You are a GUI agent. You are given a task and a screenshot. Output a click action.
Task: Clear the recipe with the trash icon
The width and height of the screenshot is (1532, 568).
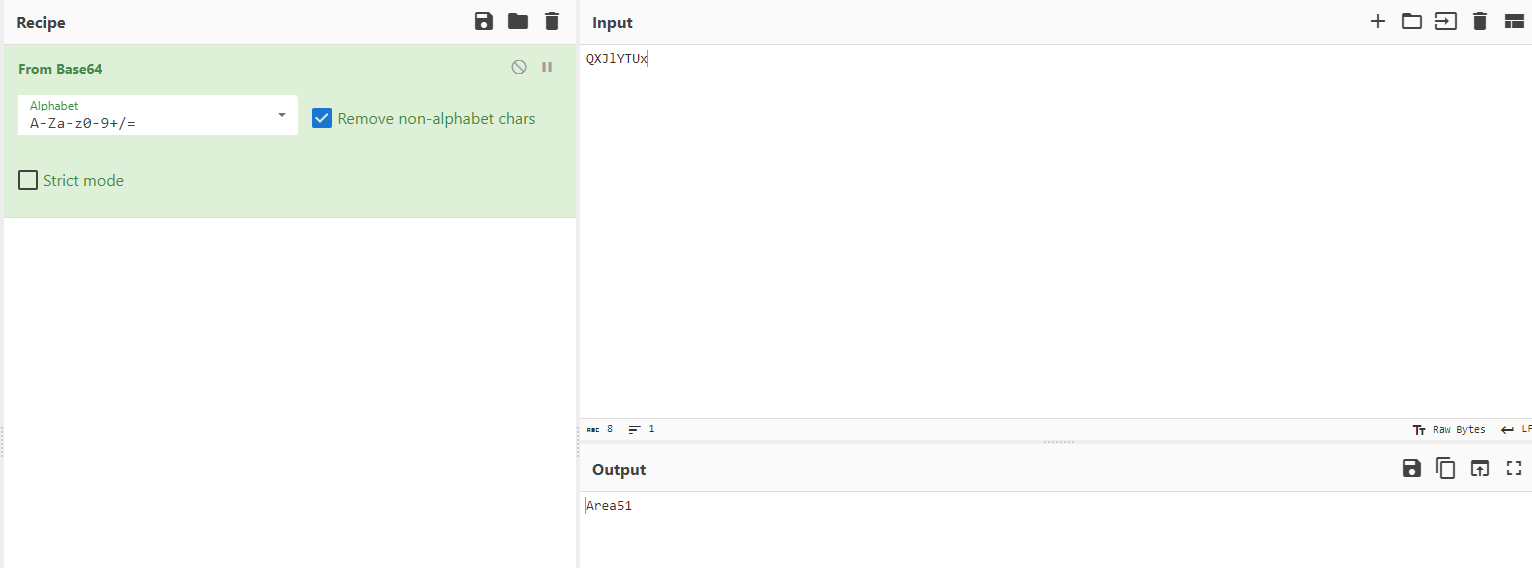(x=552, y=22)
